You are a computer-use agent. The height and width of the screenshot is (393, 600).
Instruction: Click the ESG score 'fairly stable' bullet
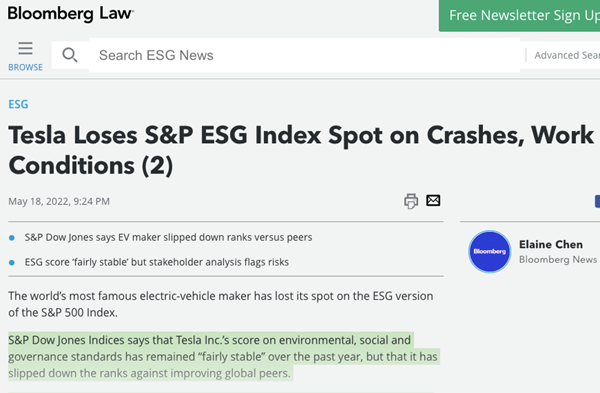pos(157,262)
